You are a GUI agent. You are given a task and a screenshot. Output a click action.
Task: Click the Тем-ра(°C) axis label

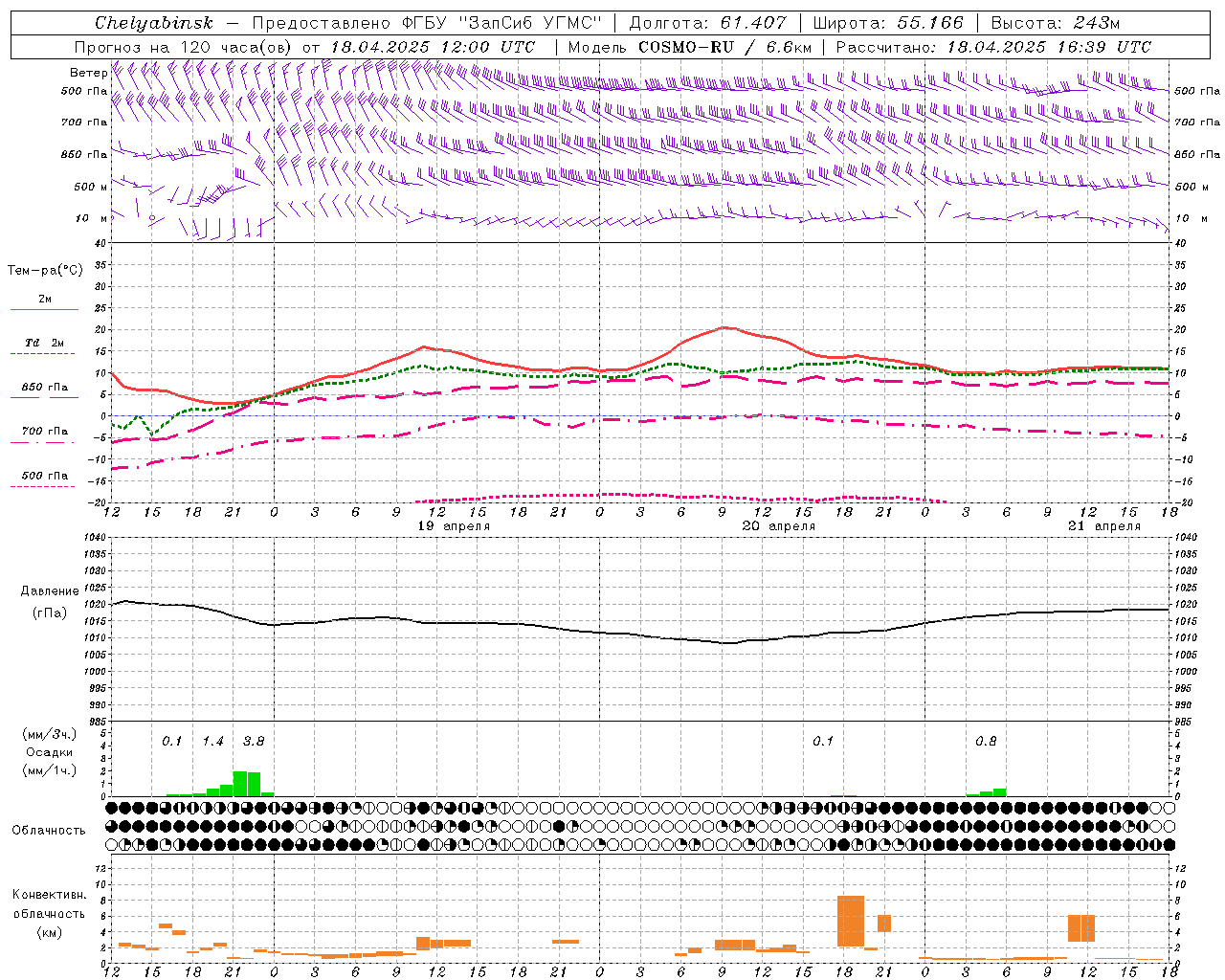[x=45, y=271]
